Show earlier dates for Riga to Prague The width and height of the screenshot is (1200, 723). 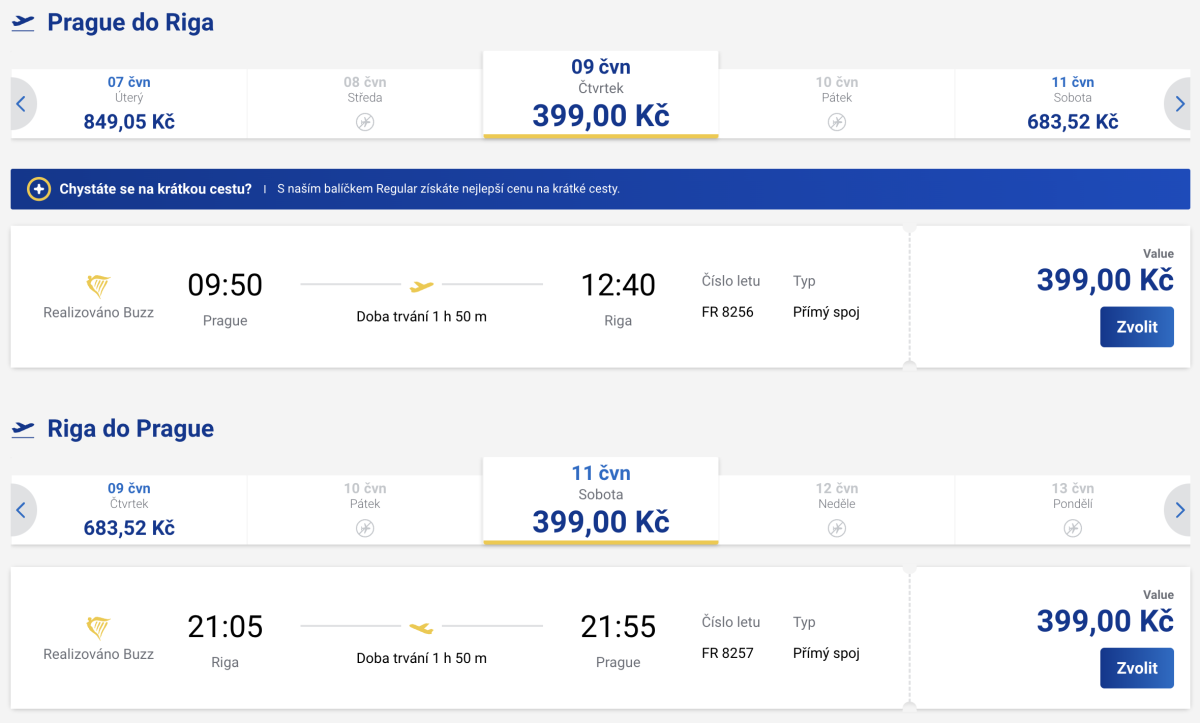click(x=21, y=510)
